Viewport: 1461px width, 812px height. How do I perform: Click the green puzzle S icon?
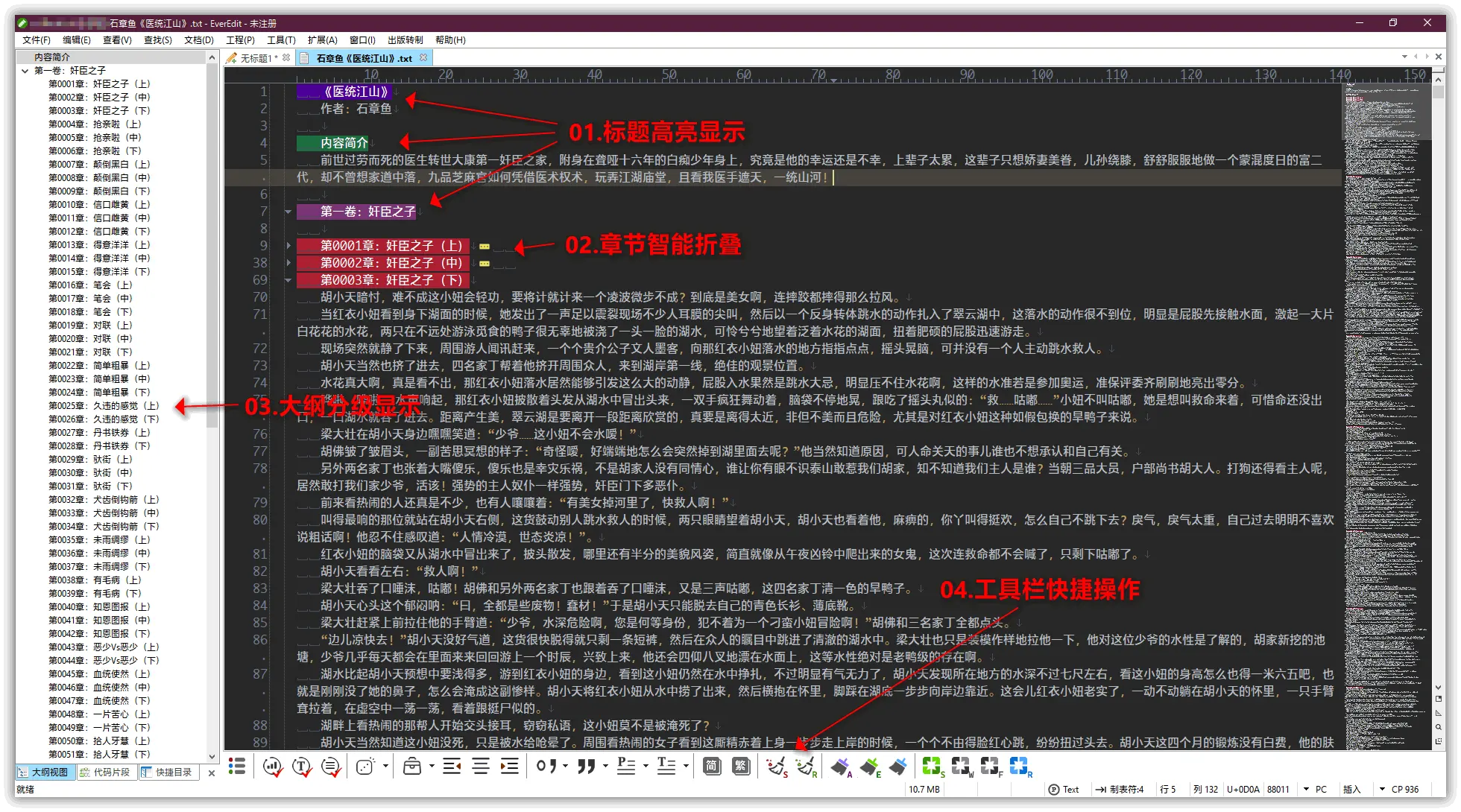(x=933, y=767)
